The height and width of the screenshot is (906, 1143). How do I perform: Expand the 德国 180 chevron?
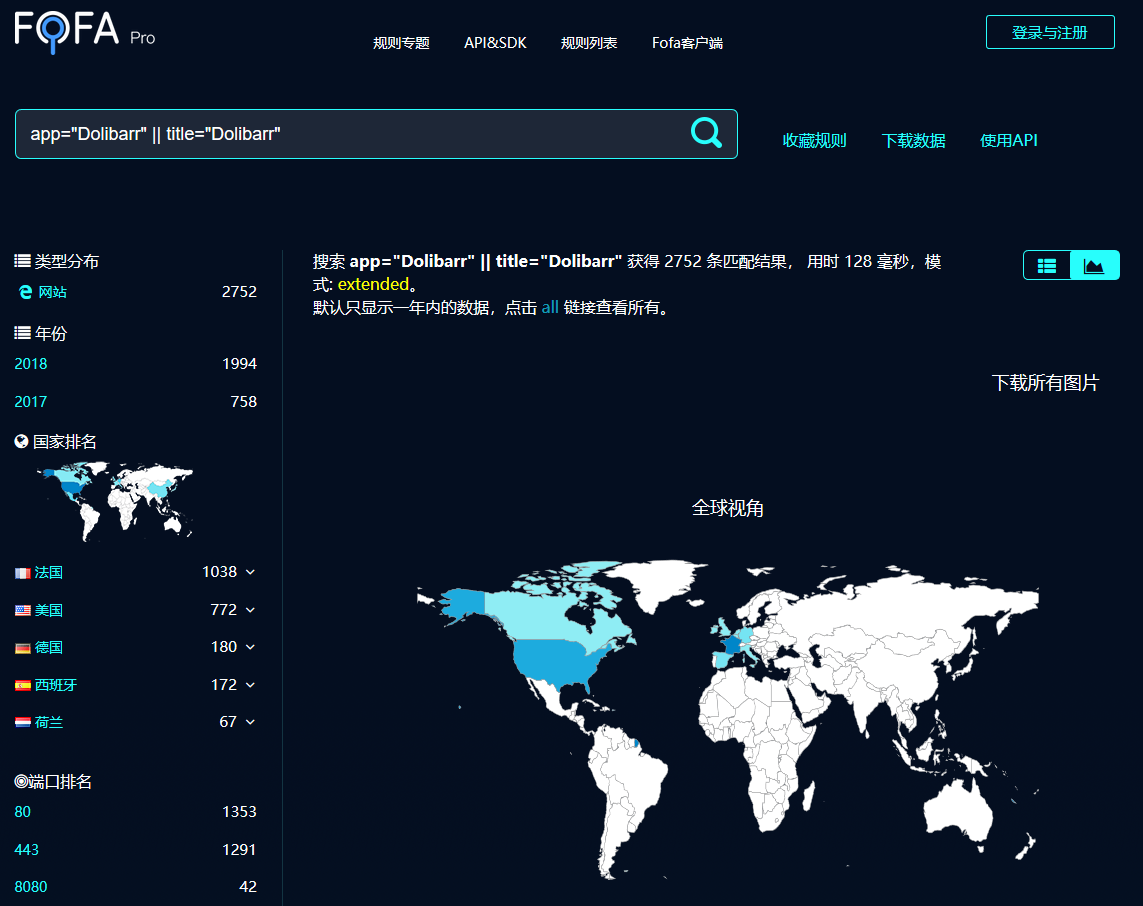(x=250, y=647)
